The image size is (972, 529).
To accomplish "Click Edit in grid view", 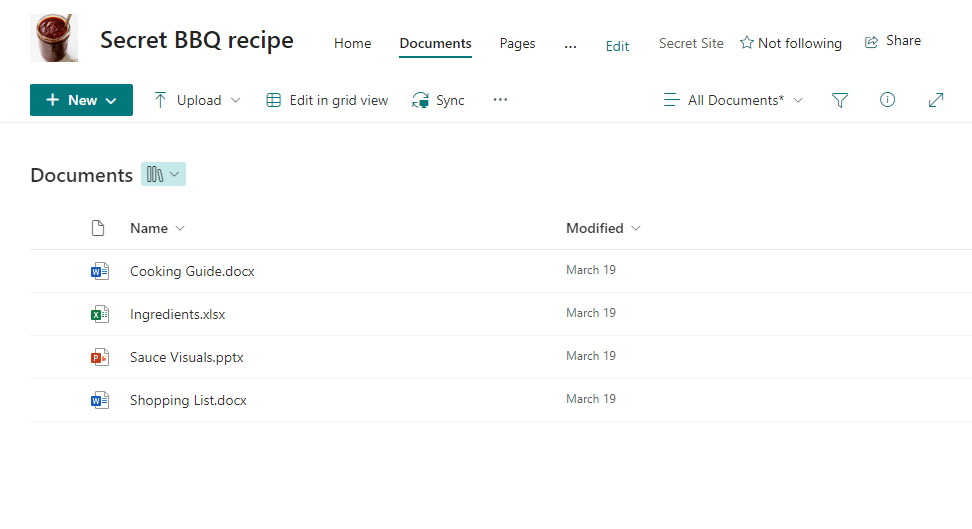I will (327, 100).
